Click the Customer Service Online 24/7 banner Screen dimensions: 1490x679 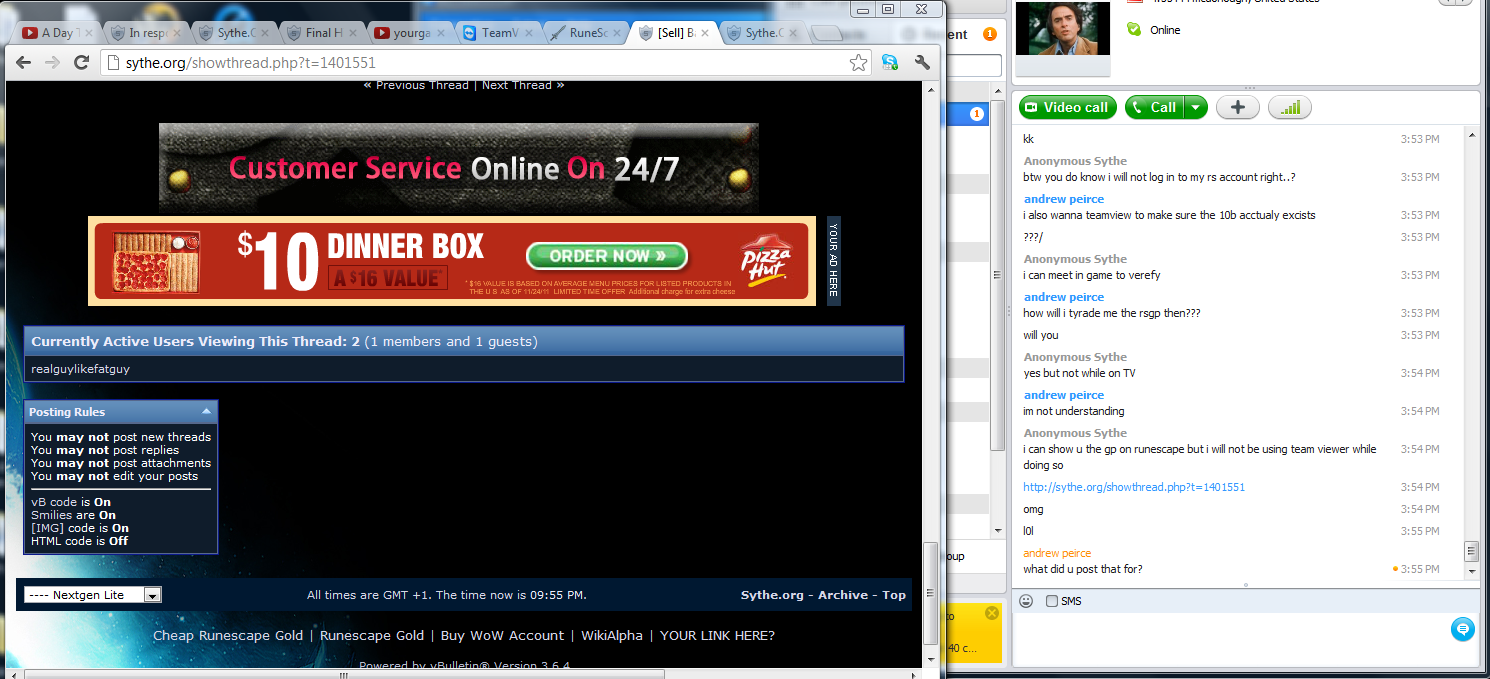(x=458, y=167)
